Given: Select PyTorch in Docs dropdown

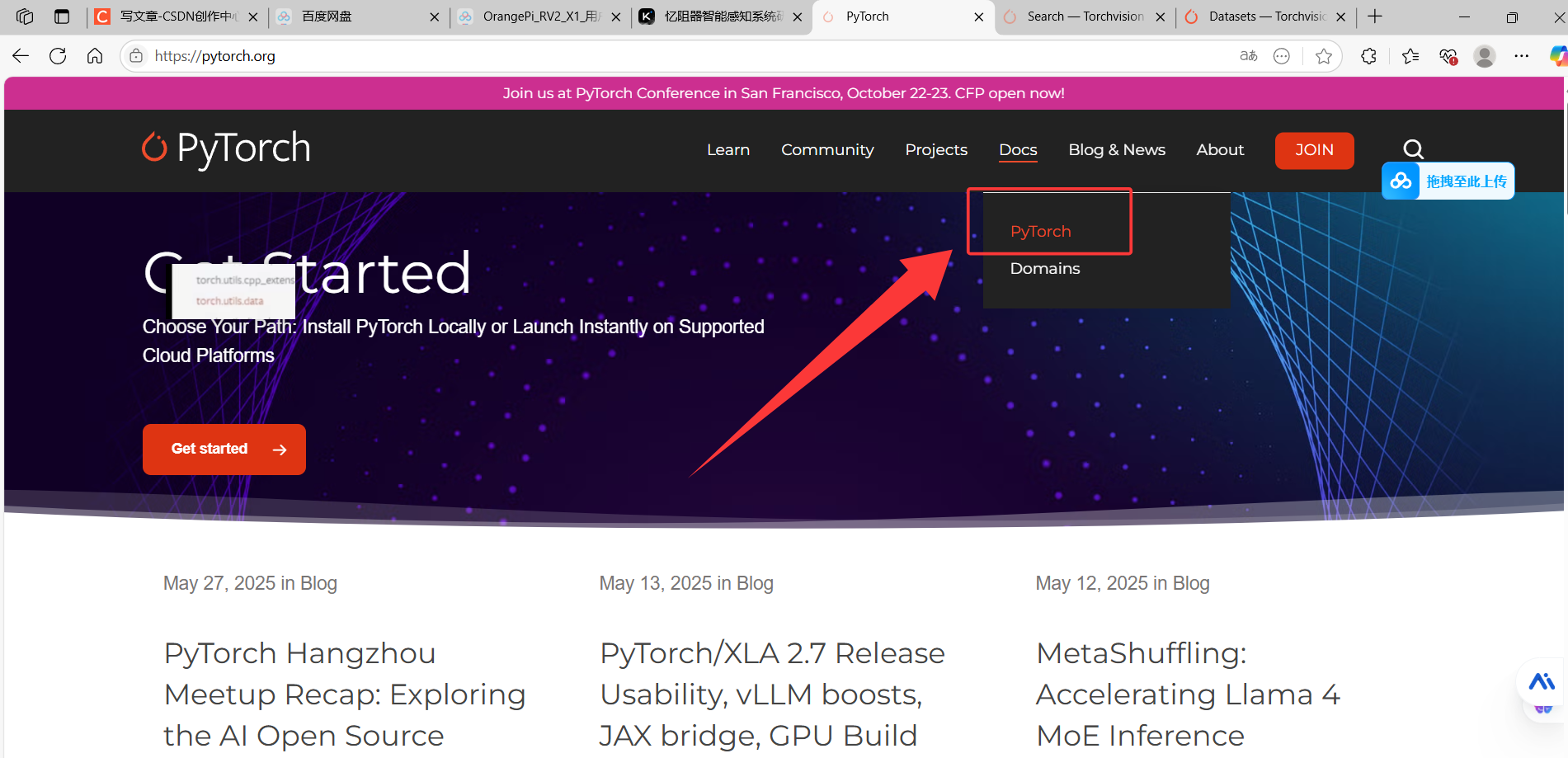Looking at the screenshot, I should 1040,232.
